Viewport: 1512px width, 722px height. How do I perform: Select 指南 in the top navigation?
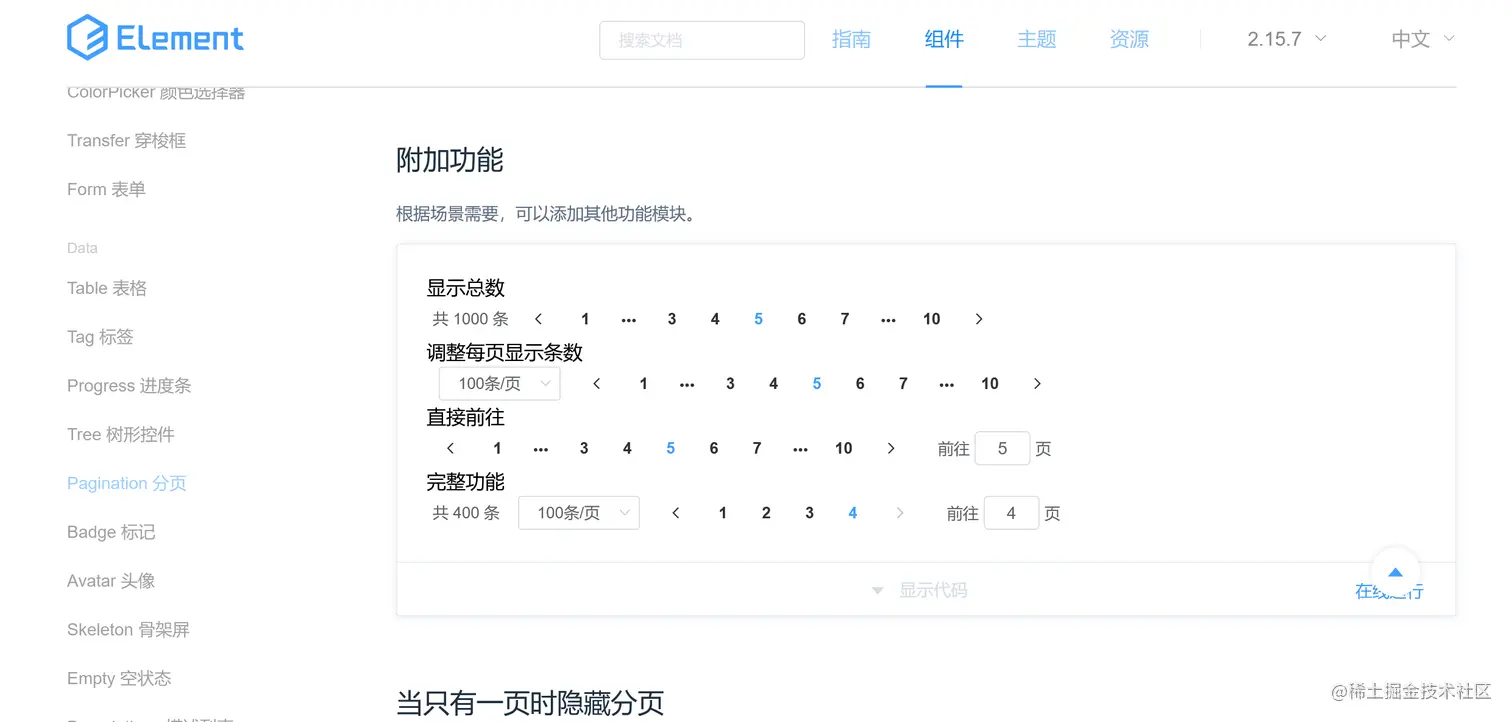tap(851, 39)
